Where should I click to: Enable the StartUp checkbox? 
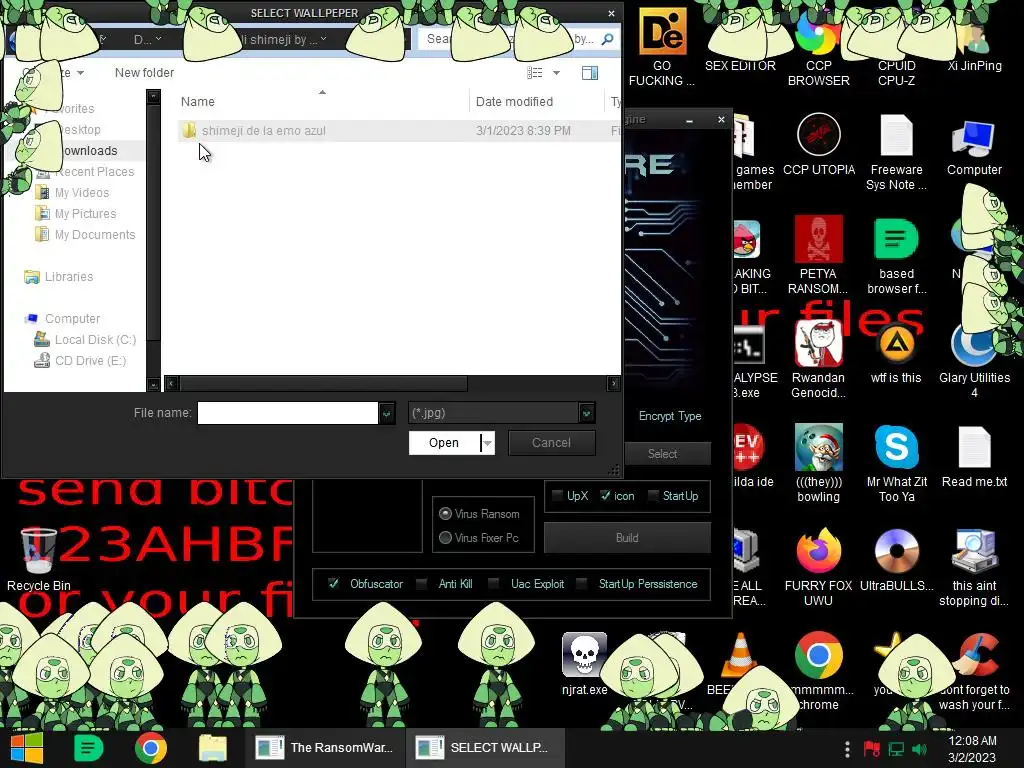(x=653, y=496)
